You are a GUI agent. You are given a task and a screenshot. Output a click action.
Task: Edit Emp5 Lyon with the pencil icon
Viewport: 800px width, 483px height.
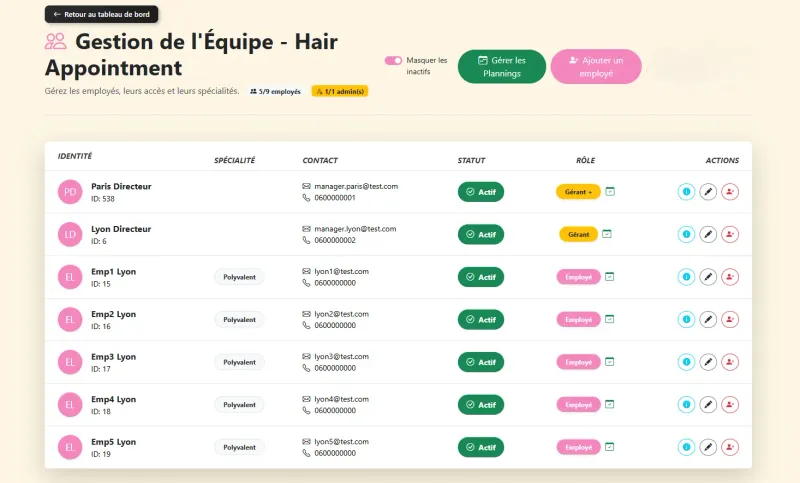[x=708, y=447]
